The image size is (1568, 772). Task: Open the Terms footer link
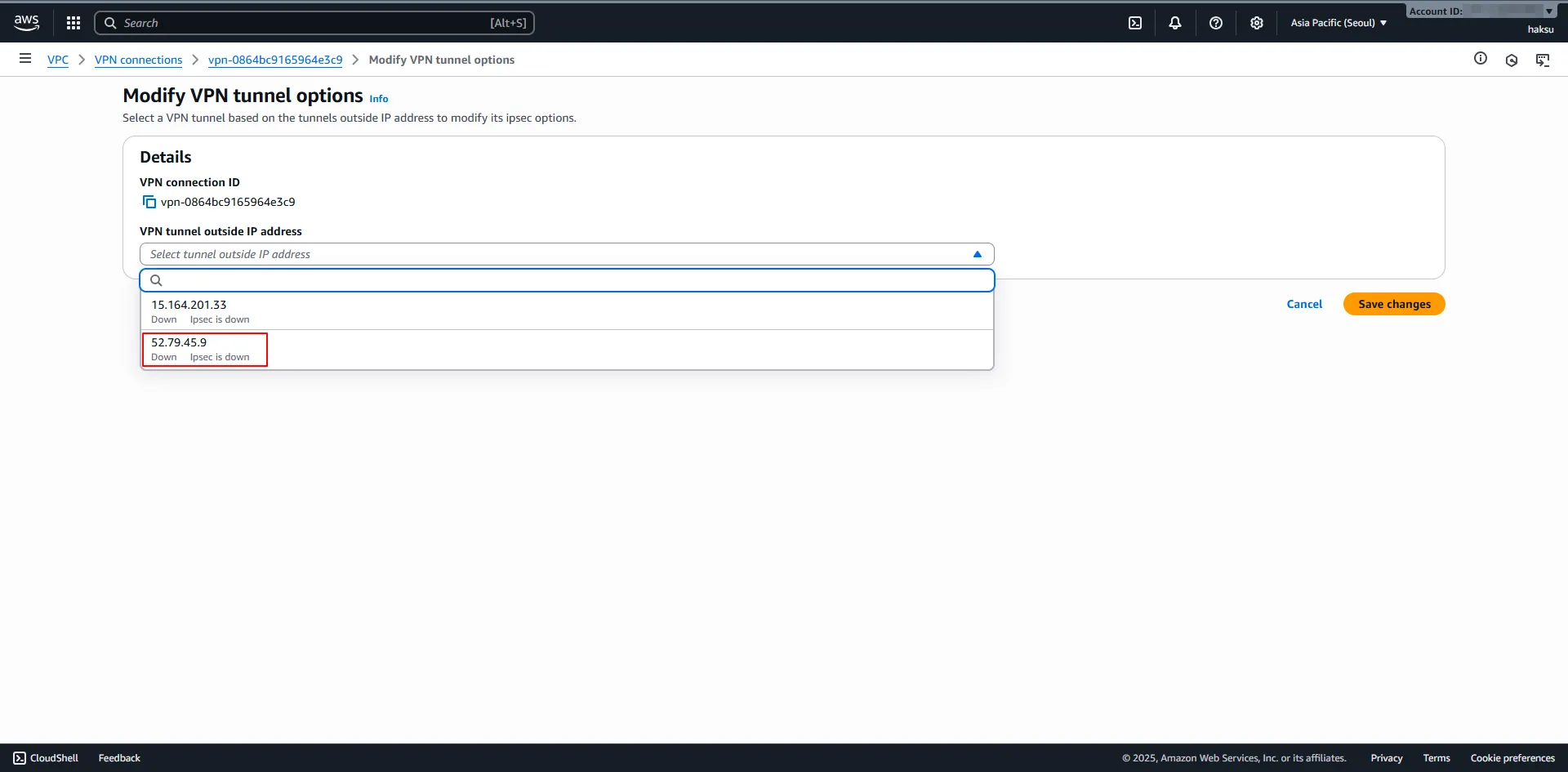click(1437, 758)
